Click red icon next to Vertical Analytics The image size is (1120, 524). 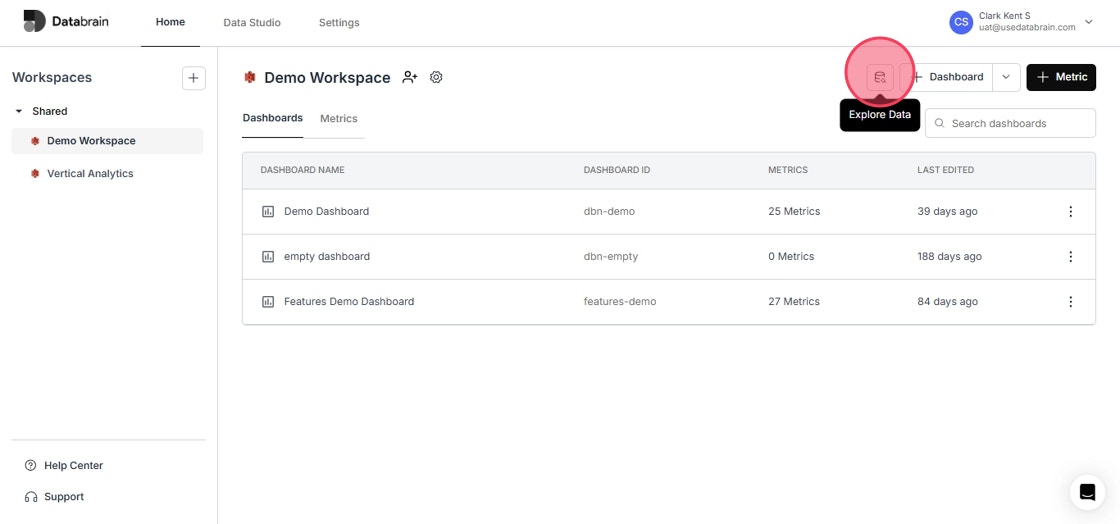(35, 173)
